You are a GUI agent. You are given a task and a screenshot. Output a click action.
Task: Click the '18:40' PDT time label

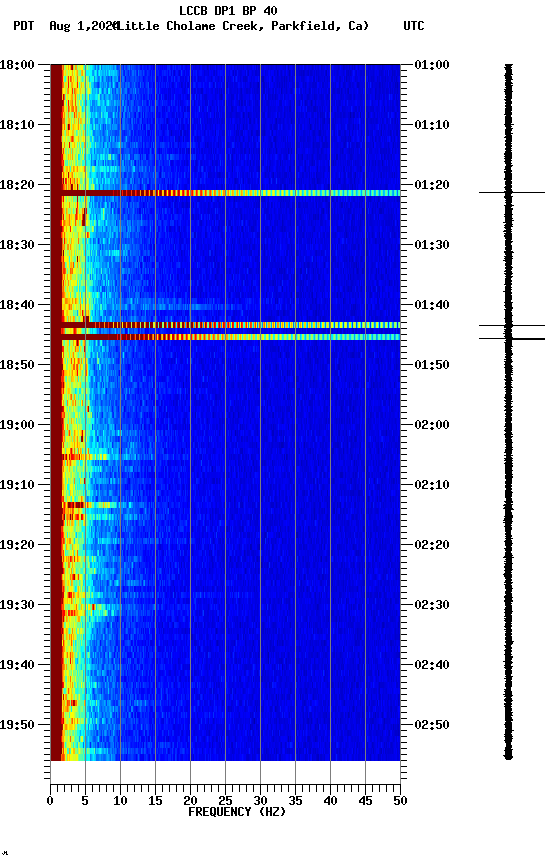click(x=17, y=305)
